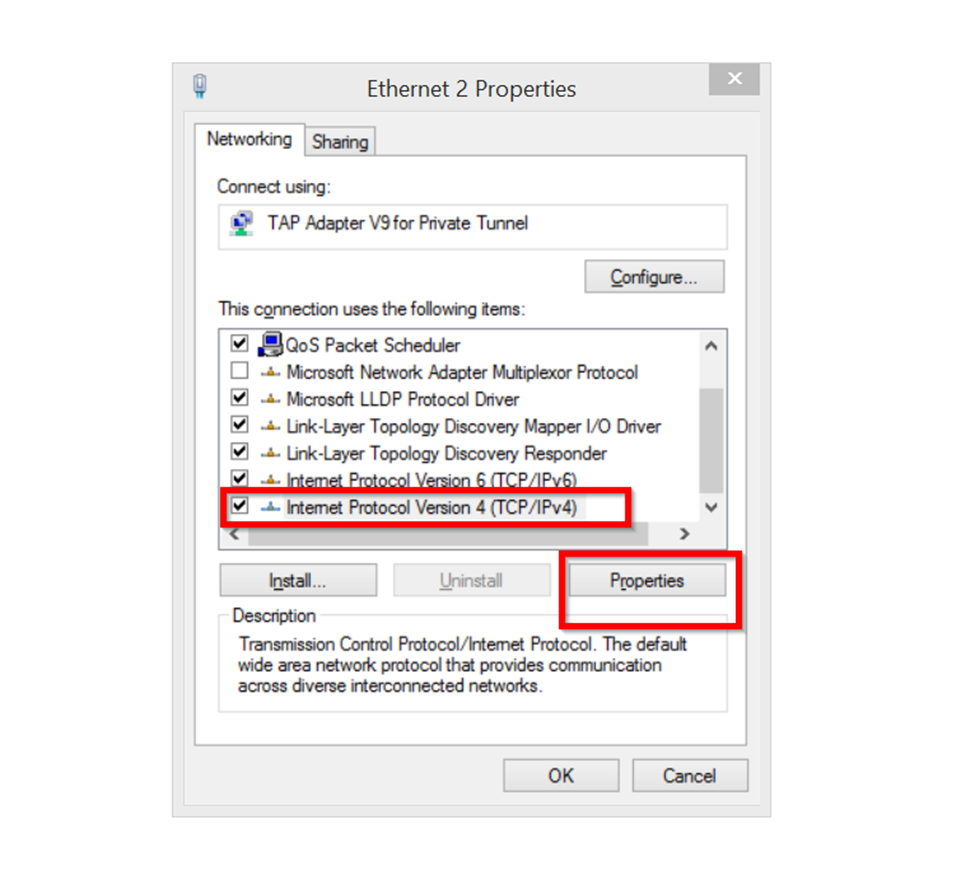The height and width of the screenshot is (876, 975).
Task: Click the Link-Layer Mapper I/O Driver icon
Action: tap(270, 426)
